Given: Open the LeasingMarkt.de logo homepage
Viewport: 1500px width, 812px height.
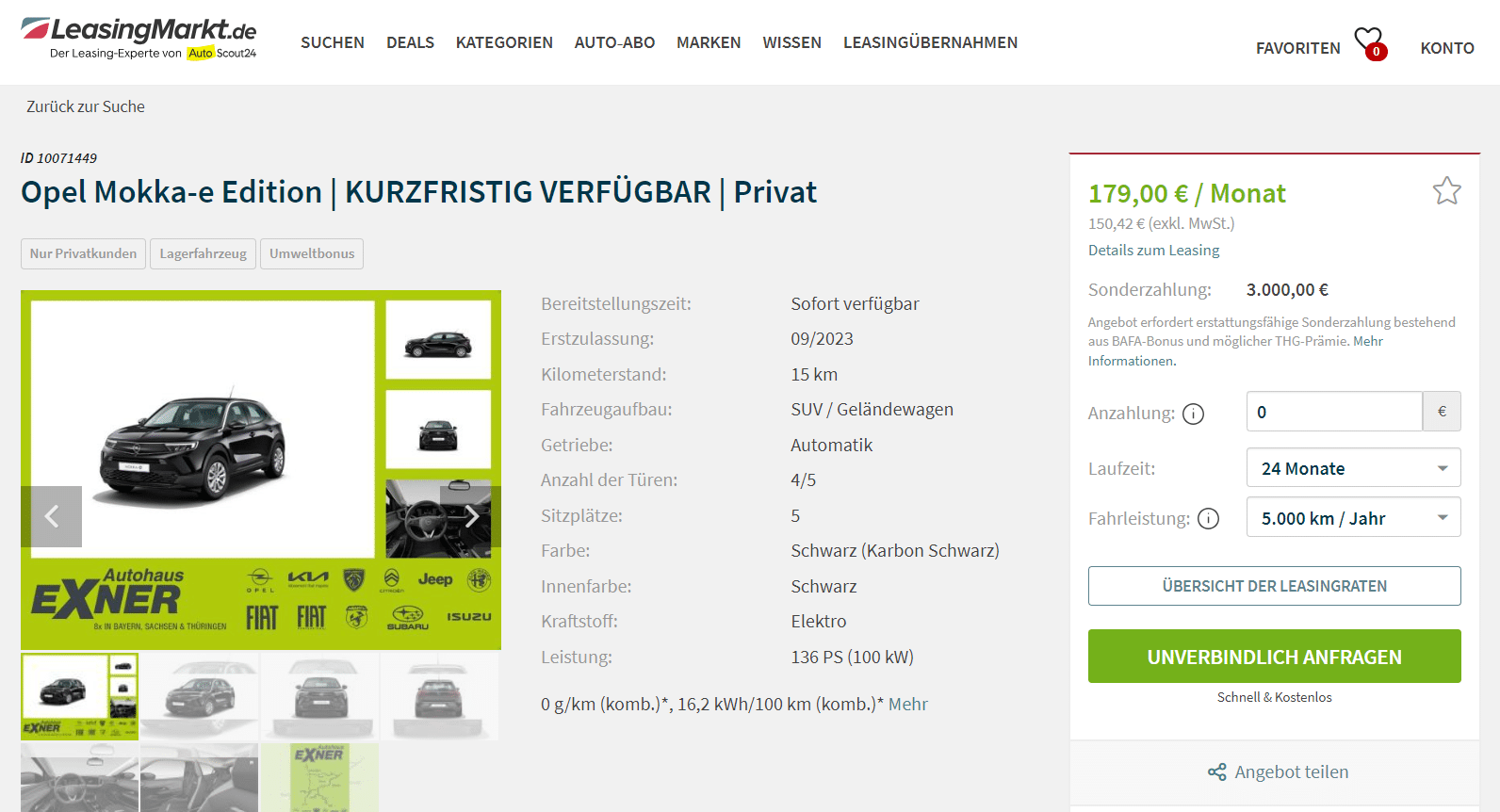Looking at the screenshot, I should pyautogui.click(x=139, y=39).
